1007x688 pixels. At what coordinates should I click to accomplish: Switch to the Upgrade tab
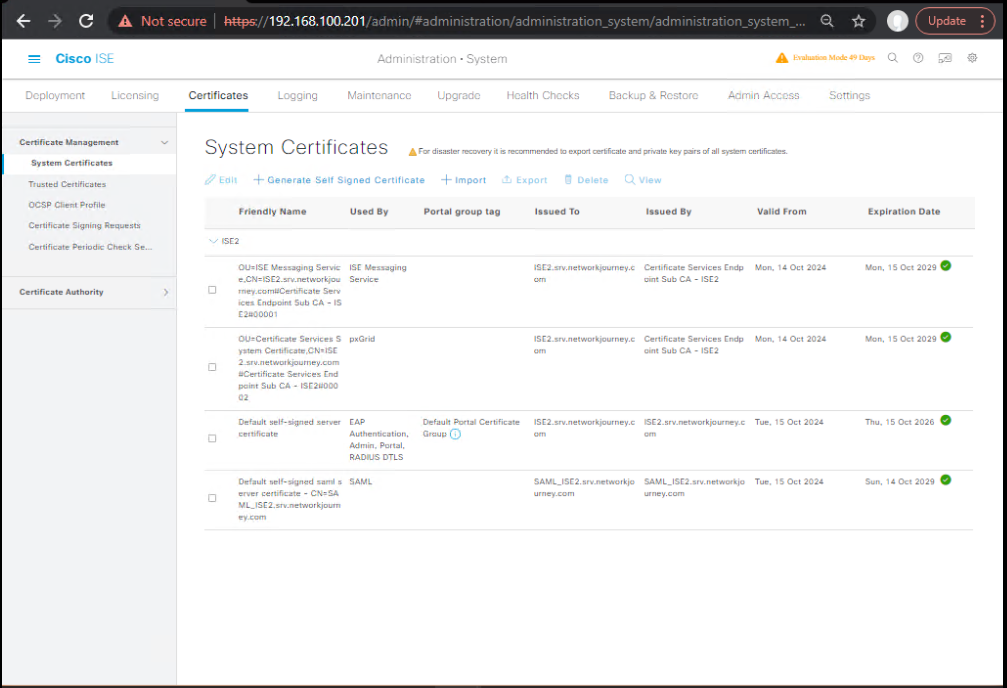(x=459, y=96)
